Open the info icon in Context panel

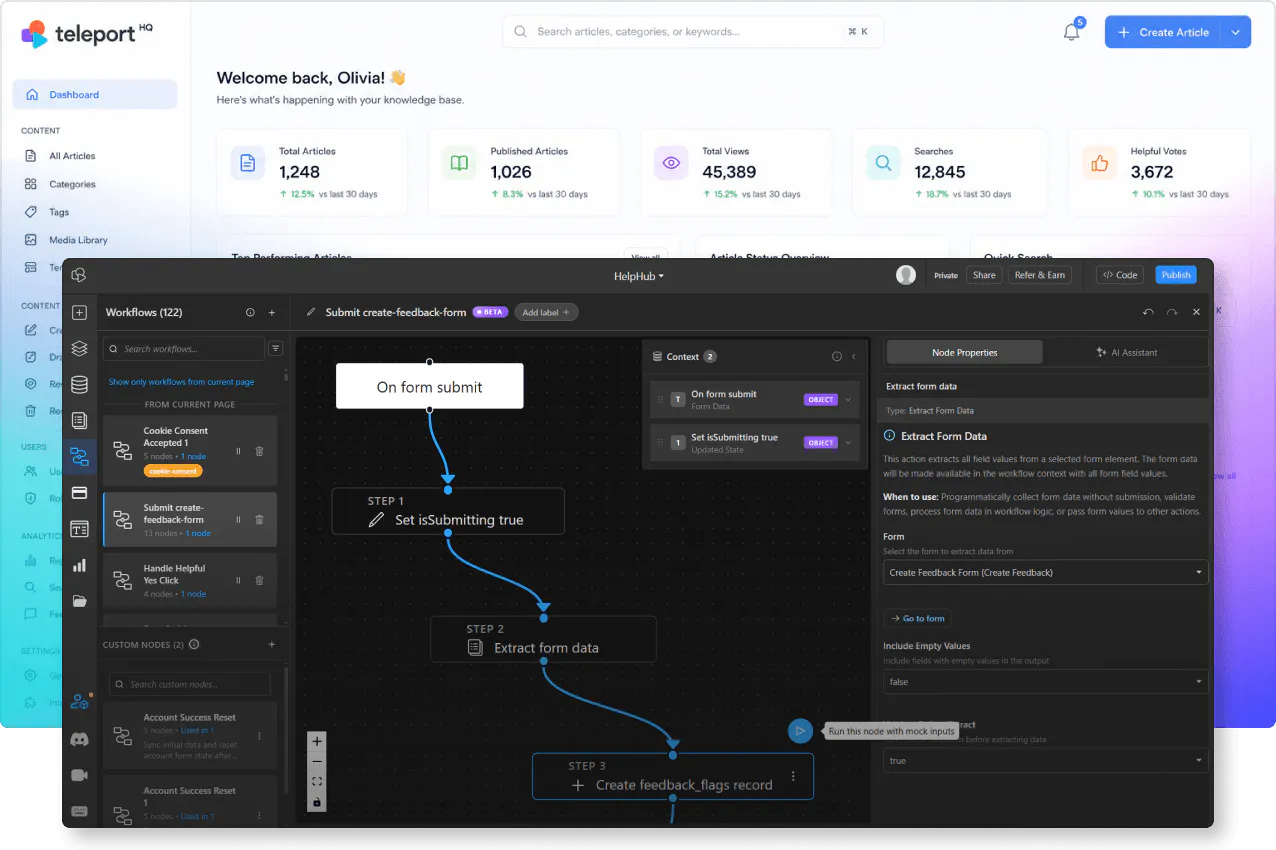(x=837, y=357)
